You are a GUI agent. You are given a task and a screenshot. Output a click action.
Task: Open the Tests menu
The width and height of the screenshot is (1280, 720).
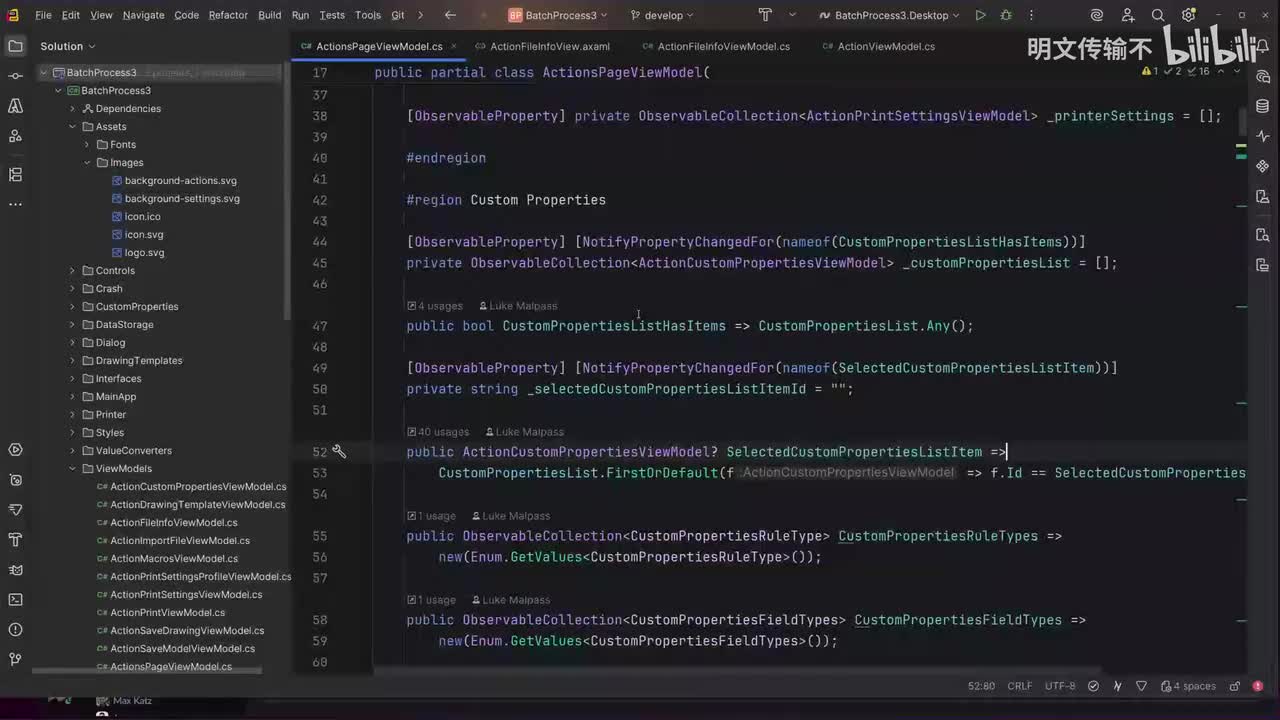click(332, 15)
